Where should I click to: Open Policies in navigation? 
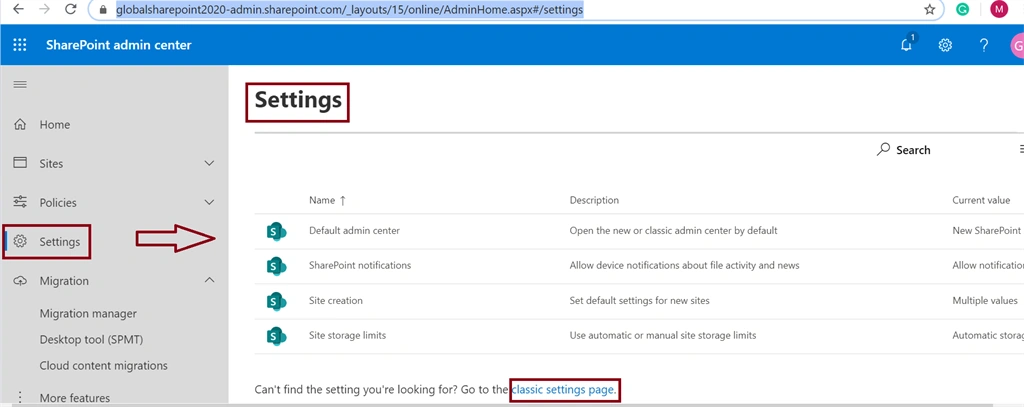coord(58,203)
